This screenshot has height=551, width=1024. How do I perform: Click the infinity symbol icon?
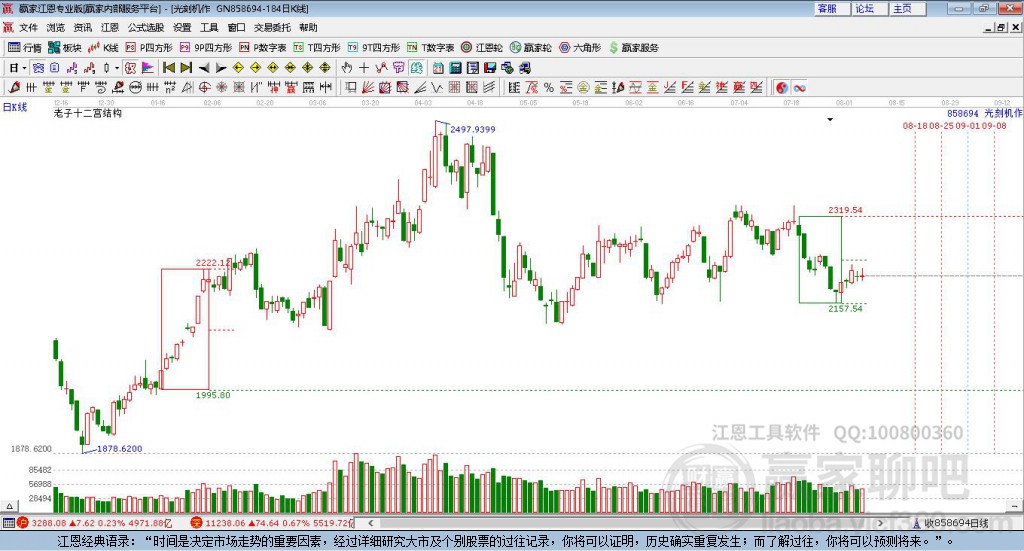pyautogui.click(x=799, y=87)
